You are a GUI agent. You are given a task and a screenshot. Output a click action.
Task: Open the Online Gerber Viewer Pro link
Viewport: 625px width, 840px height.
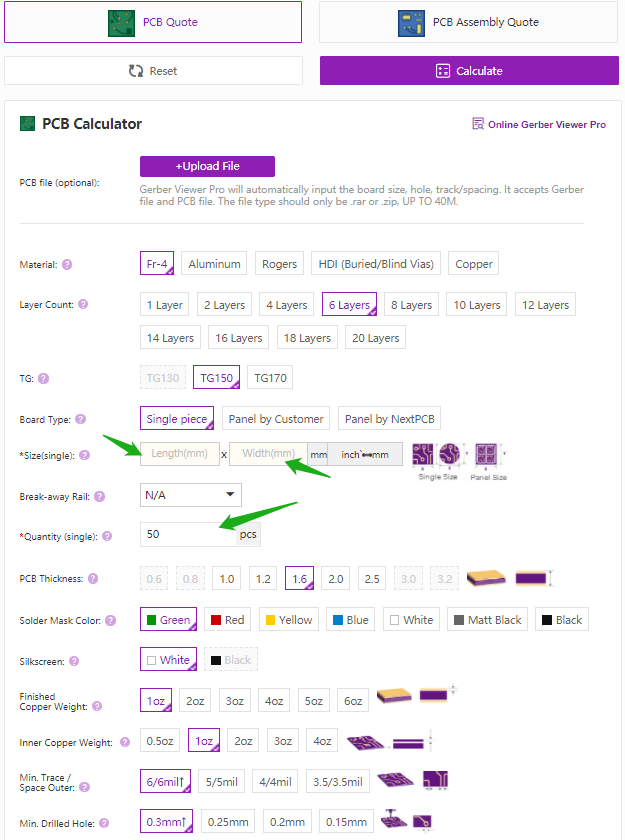pos(539,125)
